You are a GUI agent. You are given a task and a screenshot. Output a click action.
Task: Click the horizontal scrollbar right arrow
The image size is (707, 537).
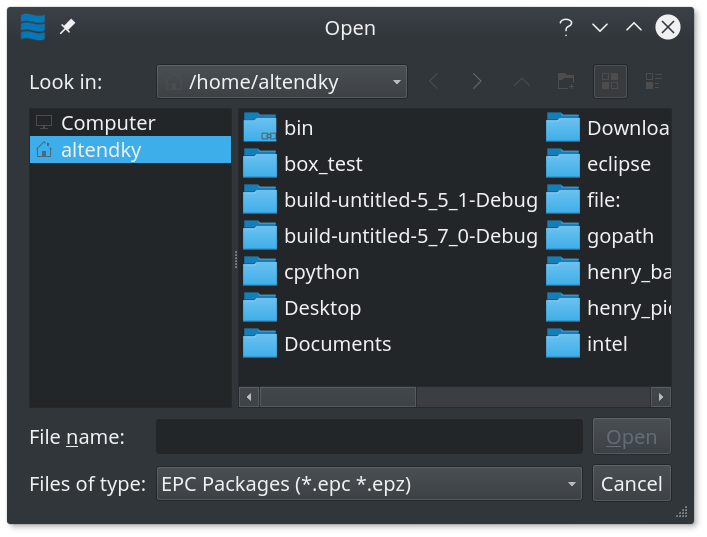[661, 397]
